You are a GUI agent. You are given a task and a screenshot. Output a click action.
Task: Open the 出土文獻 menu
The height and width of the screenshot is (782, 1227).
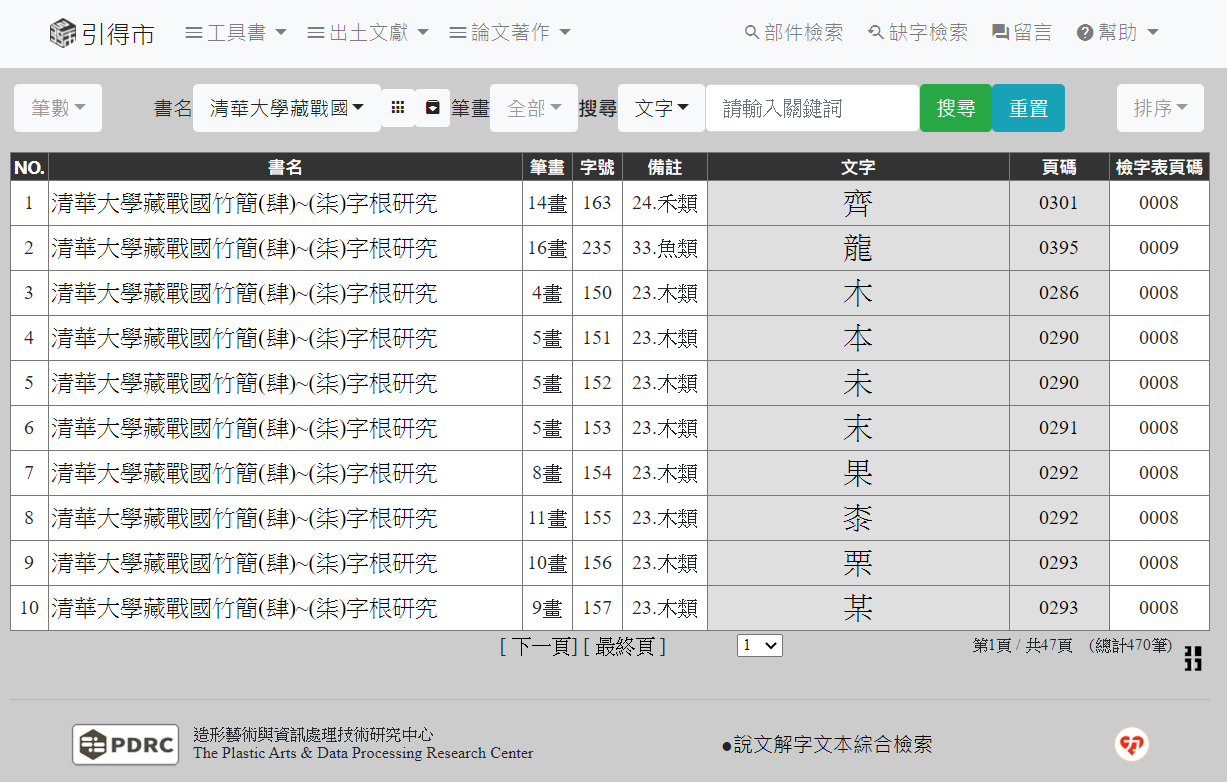click(368, 33)
